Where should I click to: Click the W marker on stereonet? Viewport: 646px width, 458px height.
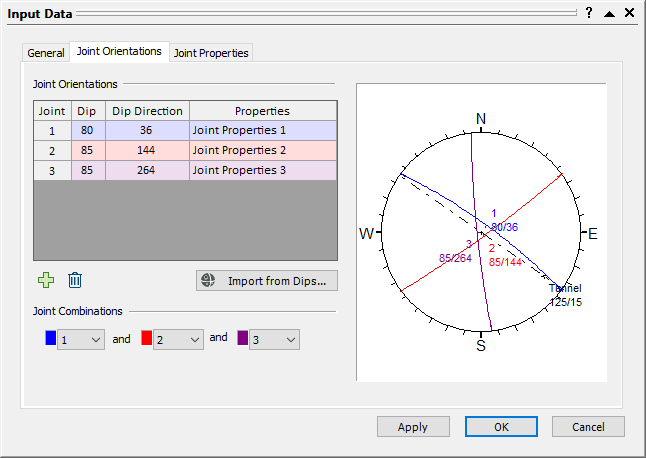pyautogui.click(x=366, y=234)
